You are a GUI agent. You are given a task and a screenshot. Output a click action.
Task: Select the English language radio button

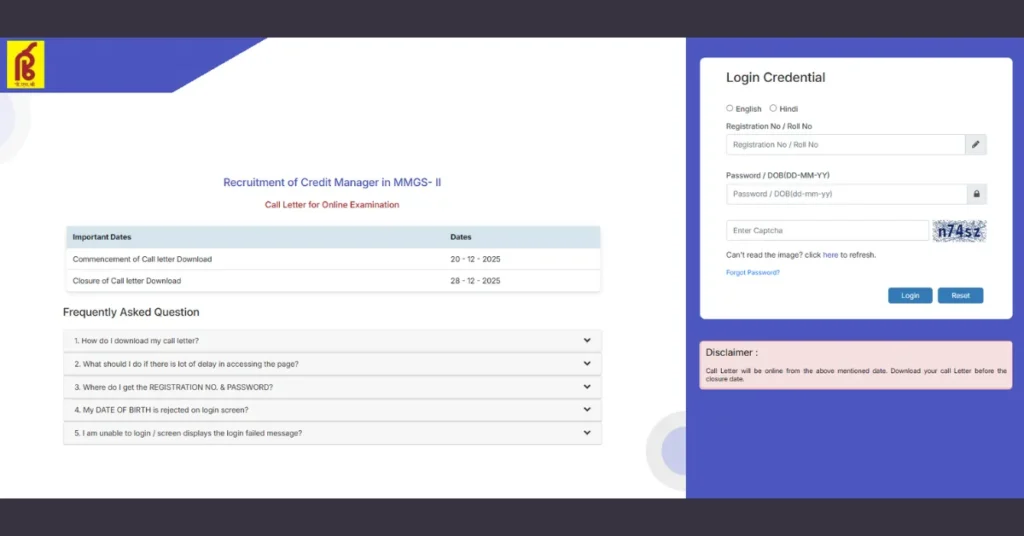[730, 108]
